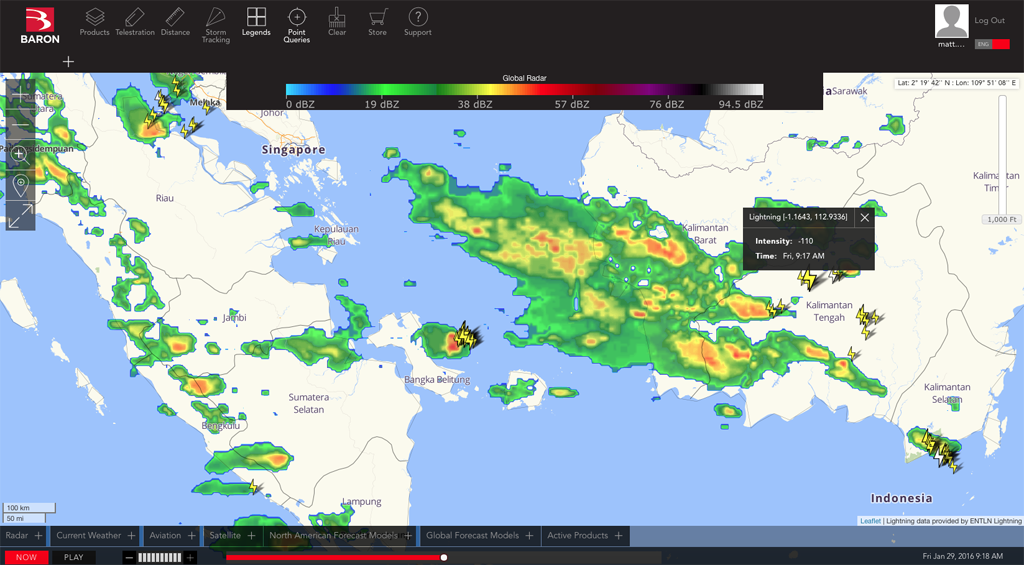Click the location pin map control
Image resolution: width=1024 pixels, height=565 pixels.
point(20,186)
